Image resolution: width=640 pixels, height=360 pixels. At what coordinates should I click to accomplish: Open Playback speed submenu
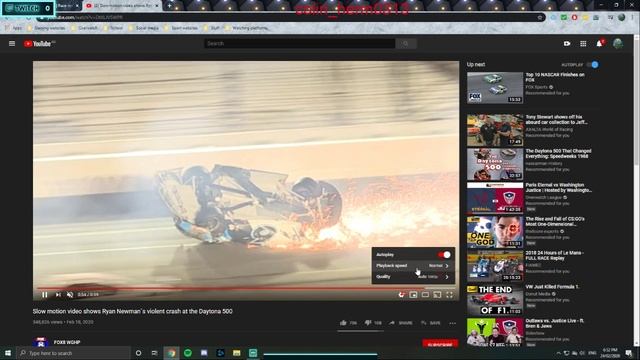coord(413,266)
